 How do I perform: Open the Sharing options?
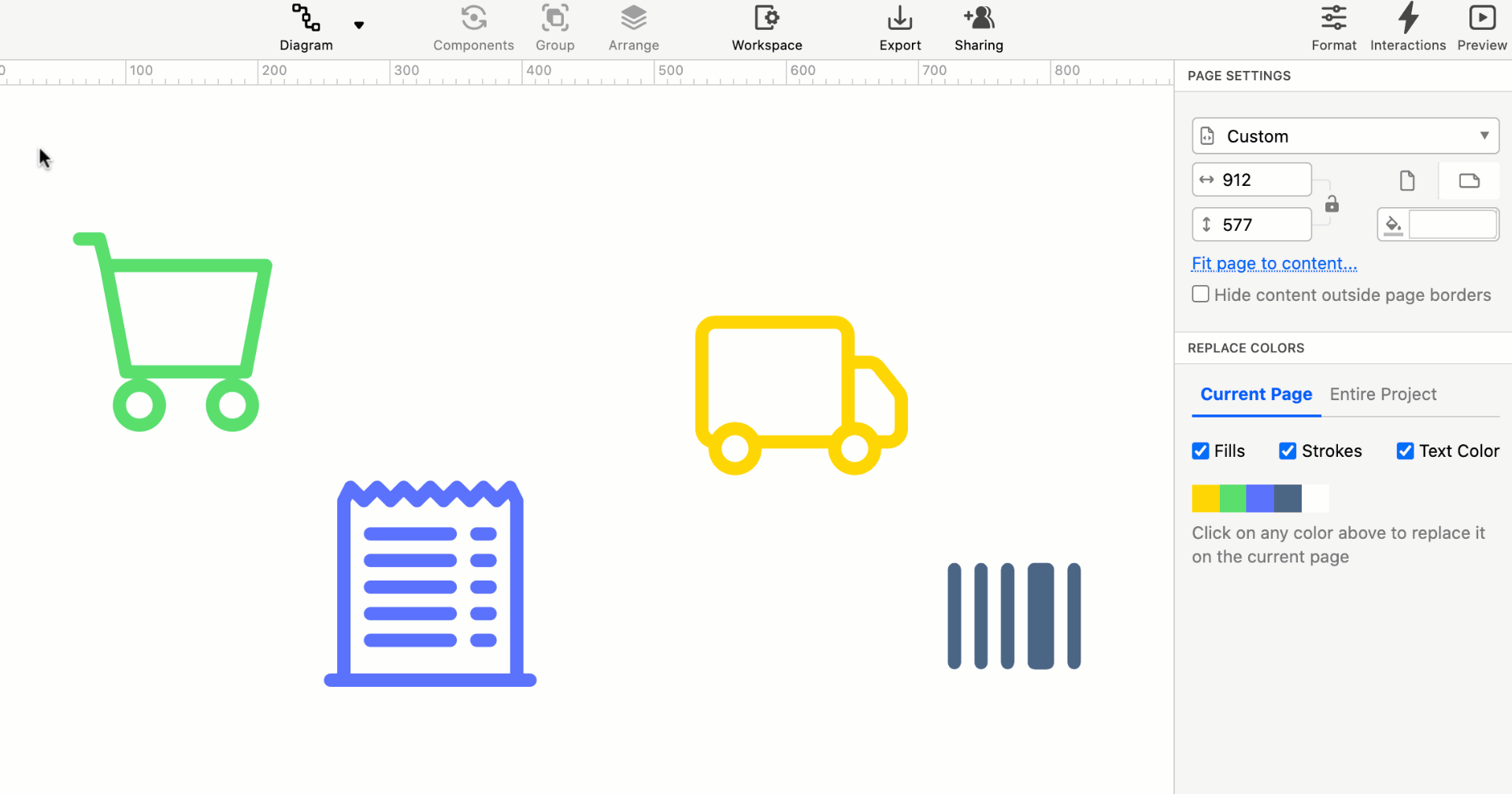(978, 28)
